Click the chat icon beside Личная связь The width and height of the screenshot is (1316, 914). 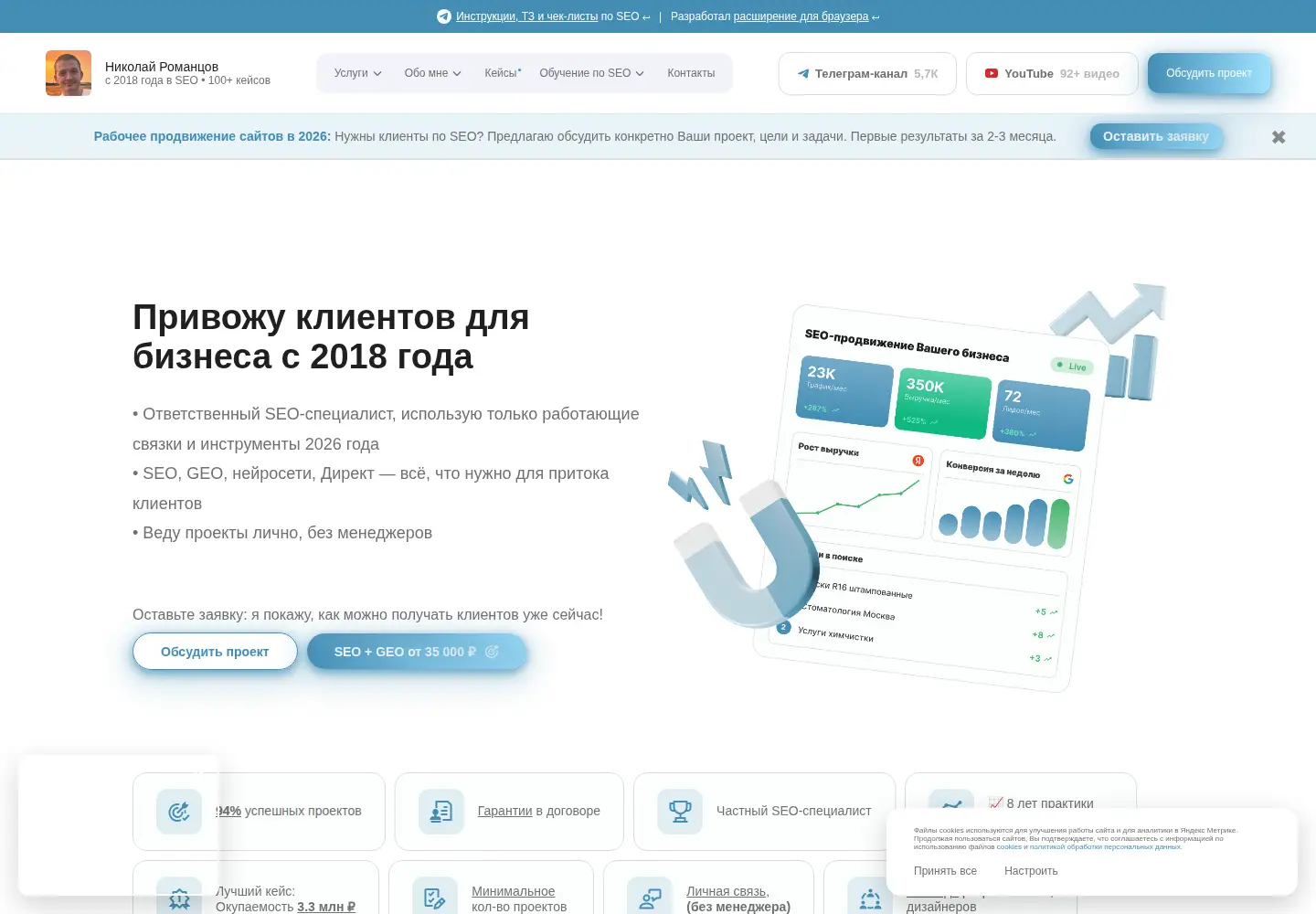650,898
